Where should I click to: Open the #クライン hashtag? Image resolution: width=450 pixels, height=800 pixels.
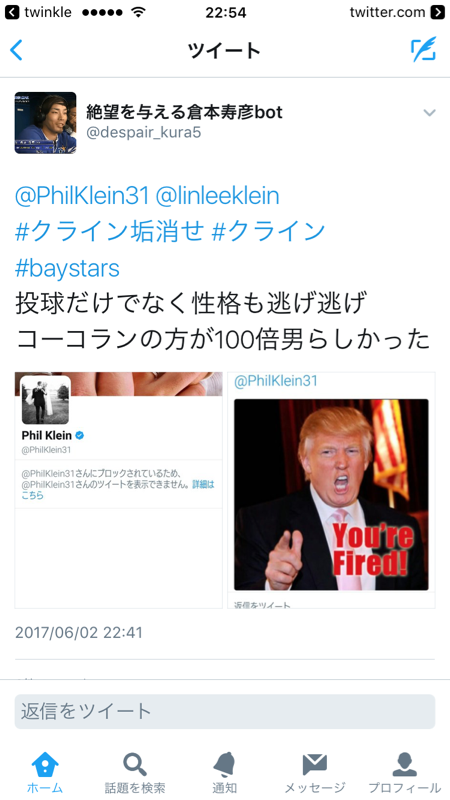[268, 232]
